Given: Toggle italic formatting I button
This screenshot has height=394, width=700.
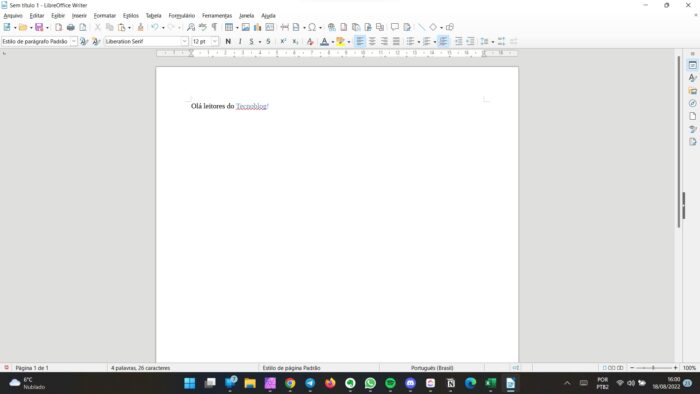Looking at the screenshot, I should (240, 41).
